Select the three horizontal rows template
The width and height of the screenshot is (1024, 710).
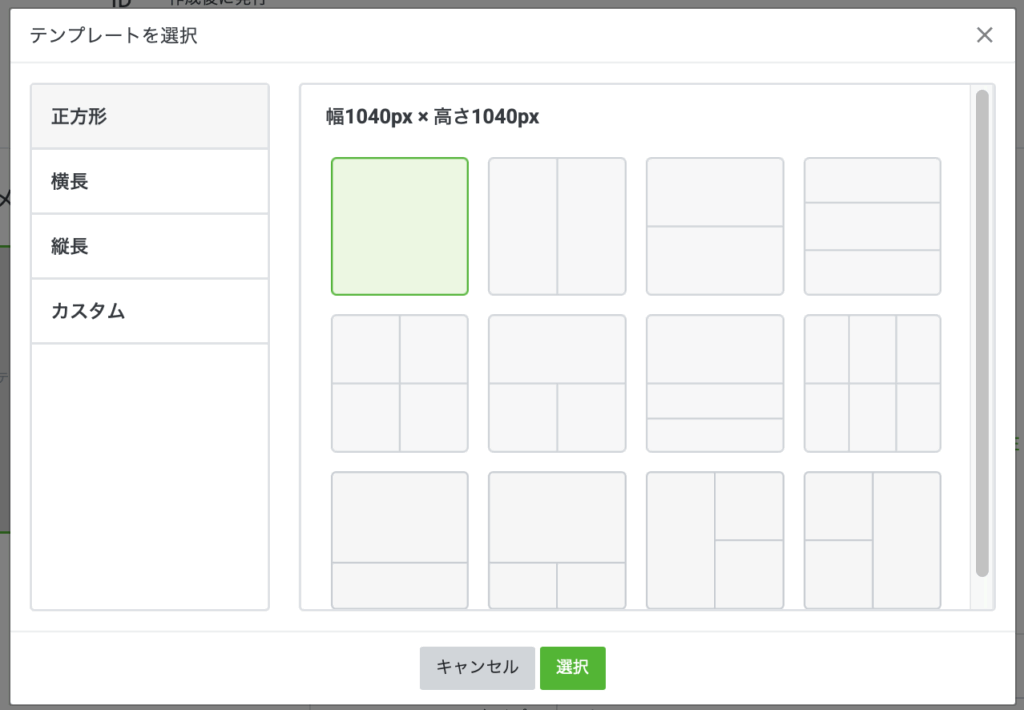coord(872,226)
